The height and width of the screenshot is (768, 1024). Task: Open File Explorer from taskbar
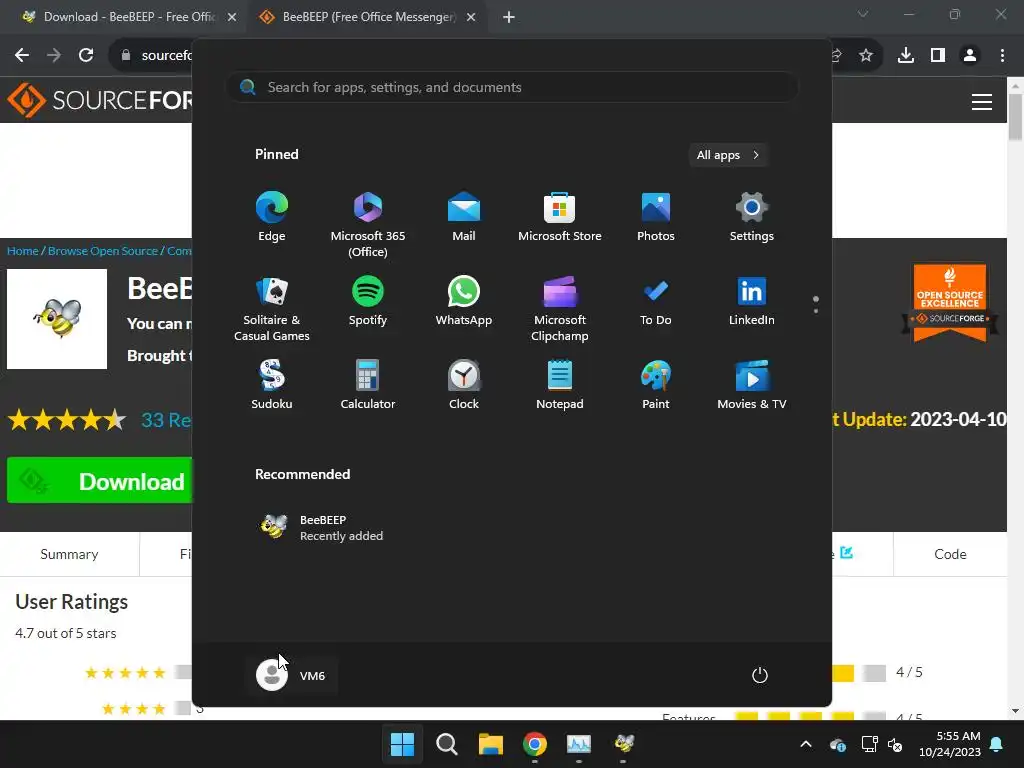490,744
